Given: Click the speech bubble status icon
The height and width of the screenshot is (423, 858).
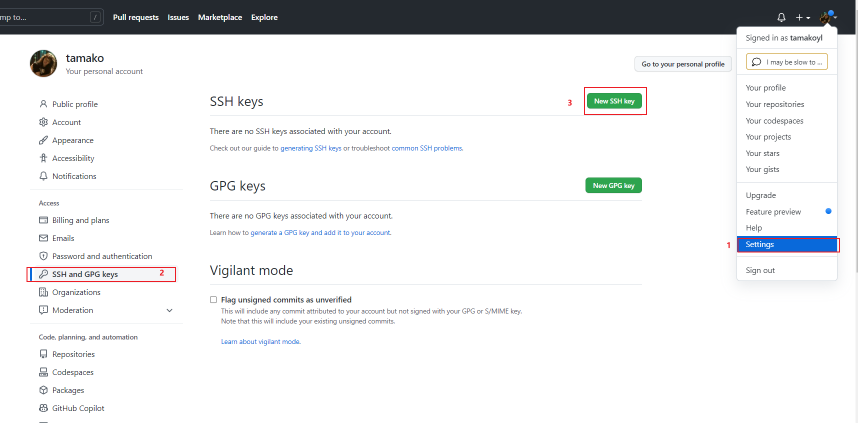Looking at the screenshot, I should [x=757, y=62].
